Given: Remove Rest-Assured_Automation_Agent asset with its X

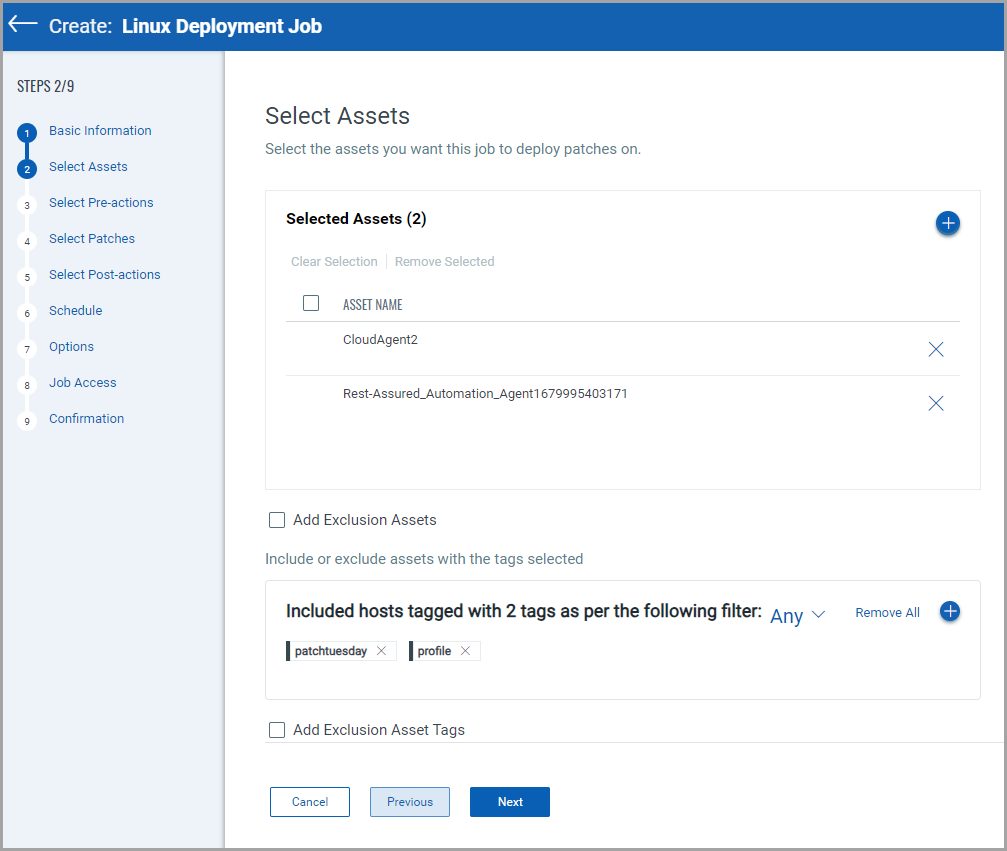Looking at the screenshot, I should click(936, 403).
